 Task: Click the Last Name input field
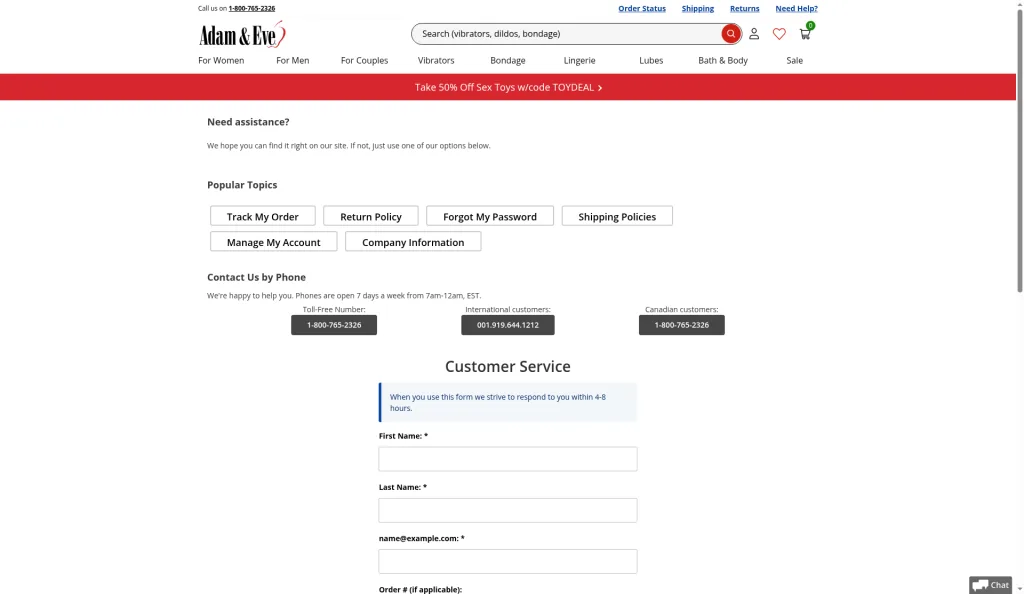point(508,510)
